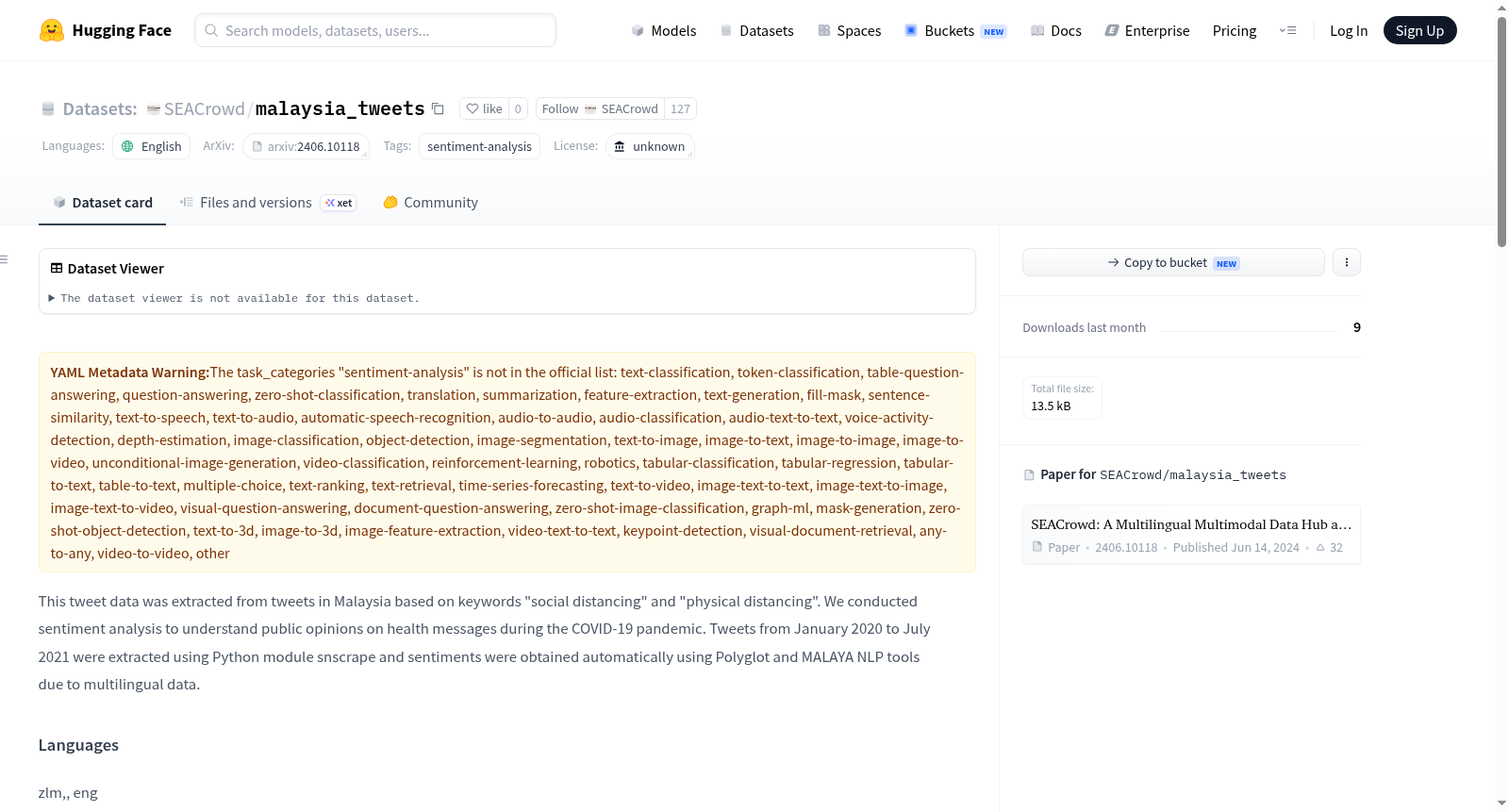Open the Docs navigation link

point(1055,30)
